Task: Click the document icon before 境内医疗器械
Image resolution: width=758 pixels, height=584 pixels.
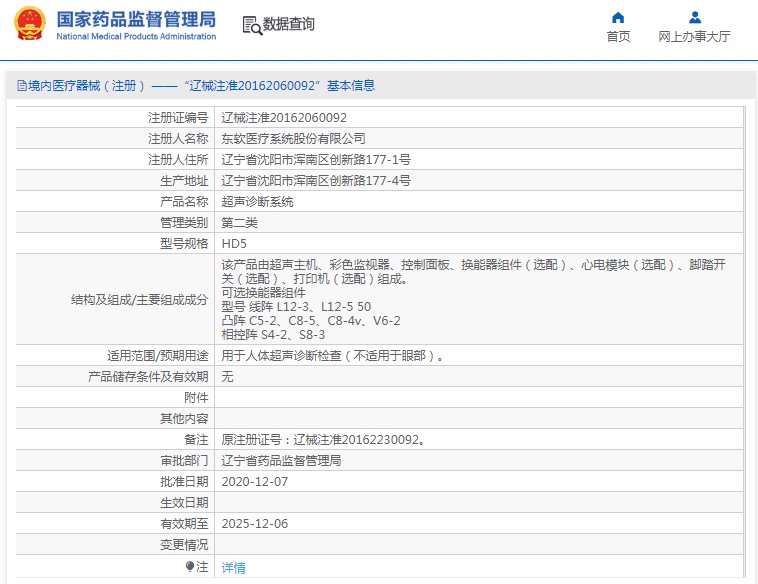Action: 22,86
